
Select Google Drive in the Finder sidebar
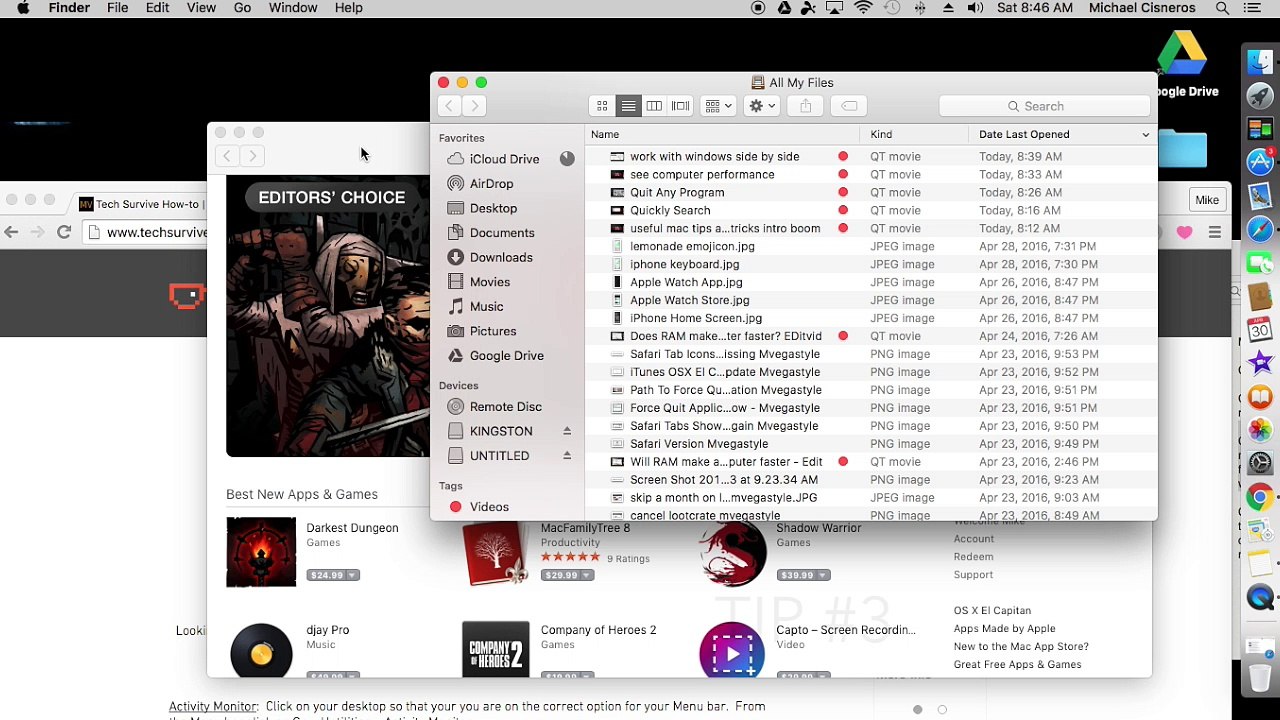click(x=507, y=356)
